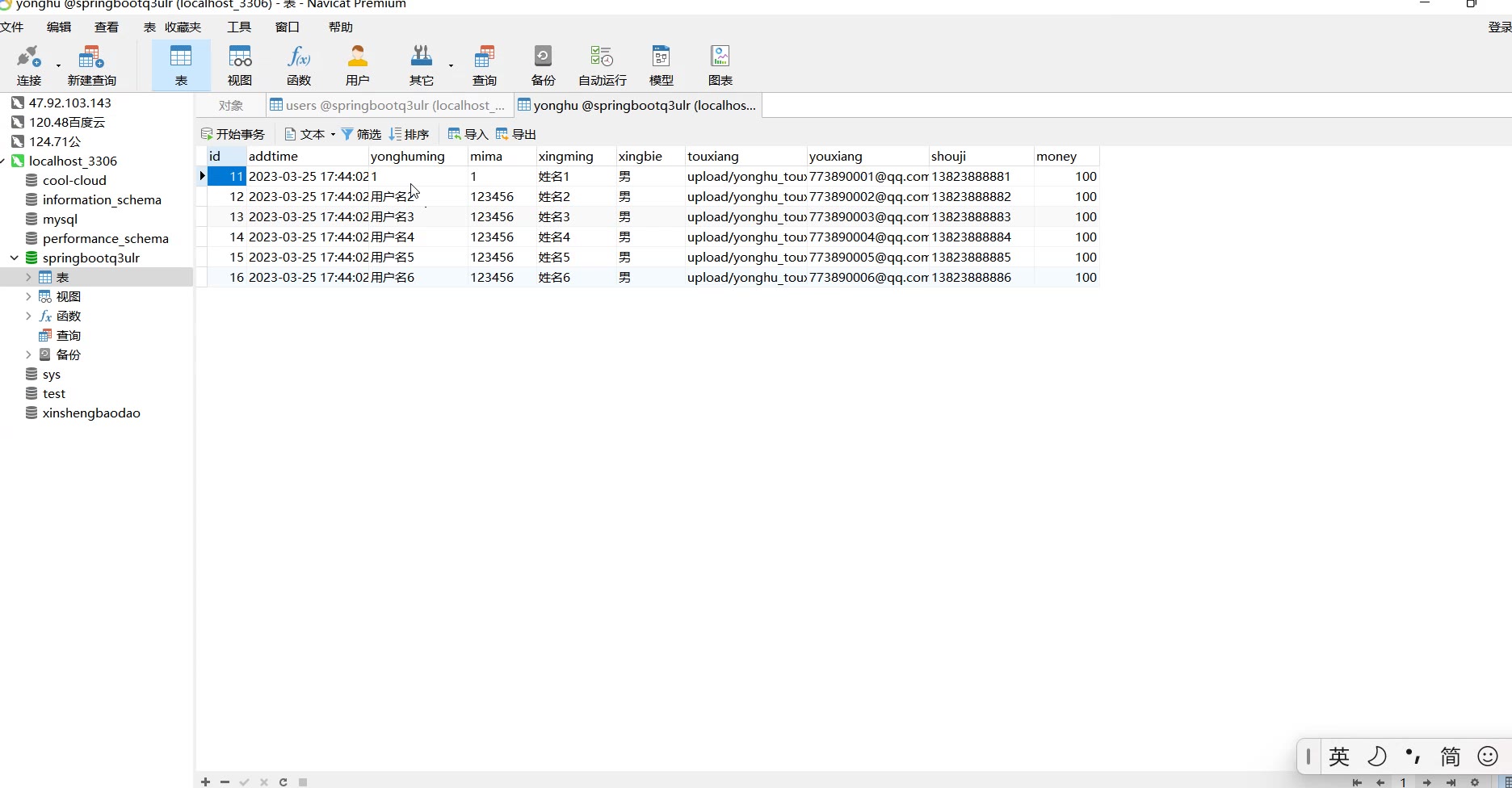The image size is (1512, 788).
Task: Open the 查询 (Query) toolbar icon
Action: (485, 65)
